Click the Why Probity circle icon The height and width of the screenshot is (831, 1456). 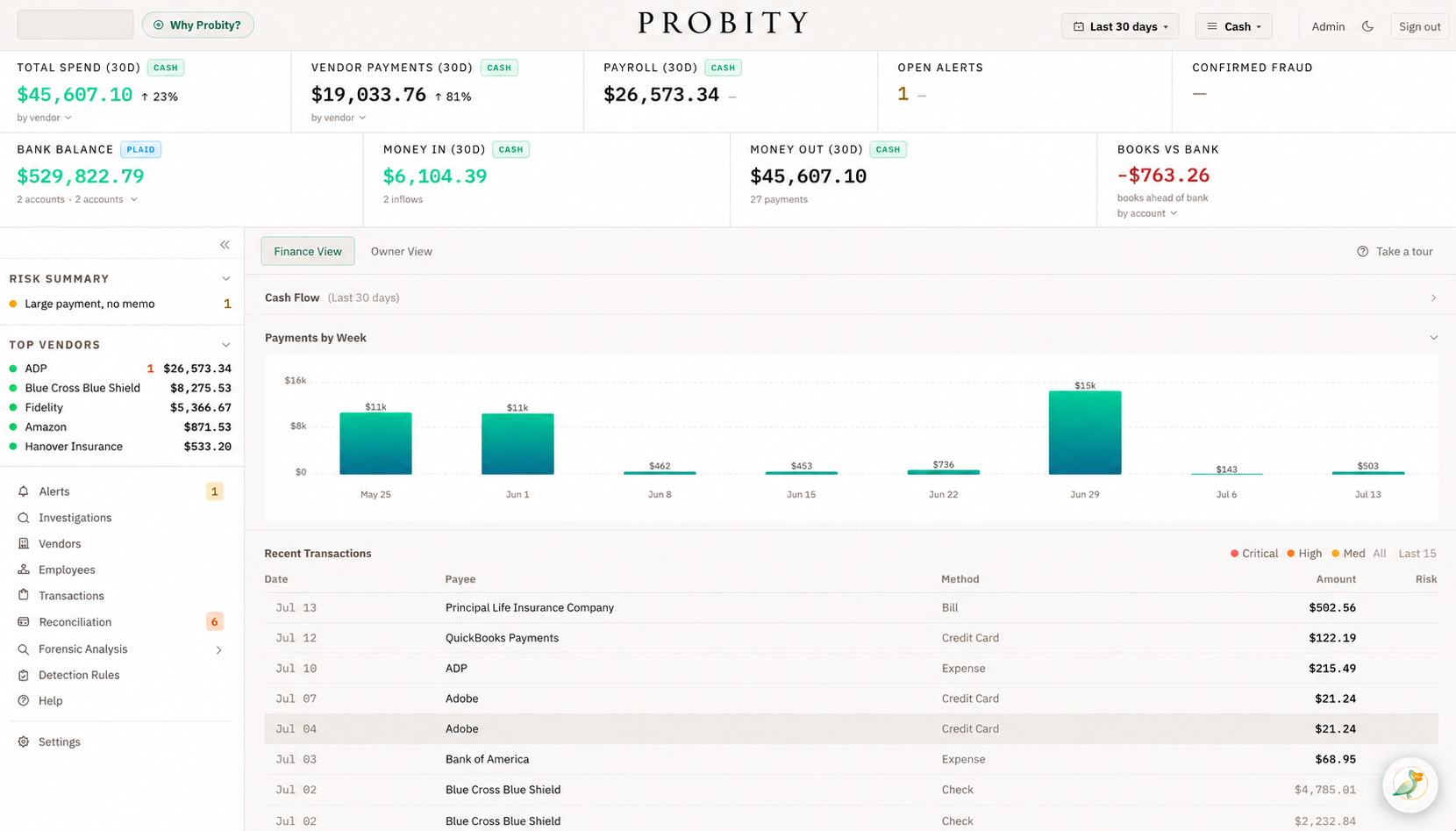click(159, 25)
